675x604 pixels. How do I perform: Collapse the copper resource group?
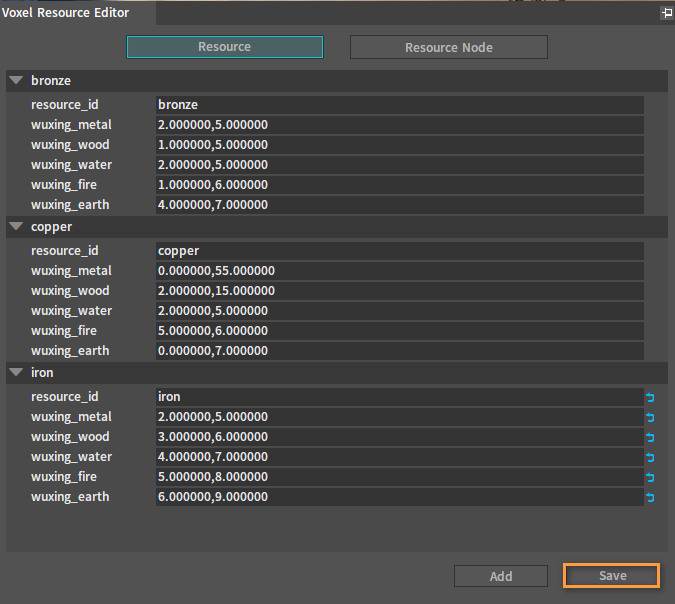coord(16,227)
